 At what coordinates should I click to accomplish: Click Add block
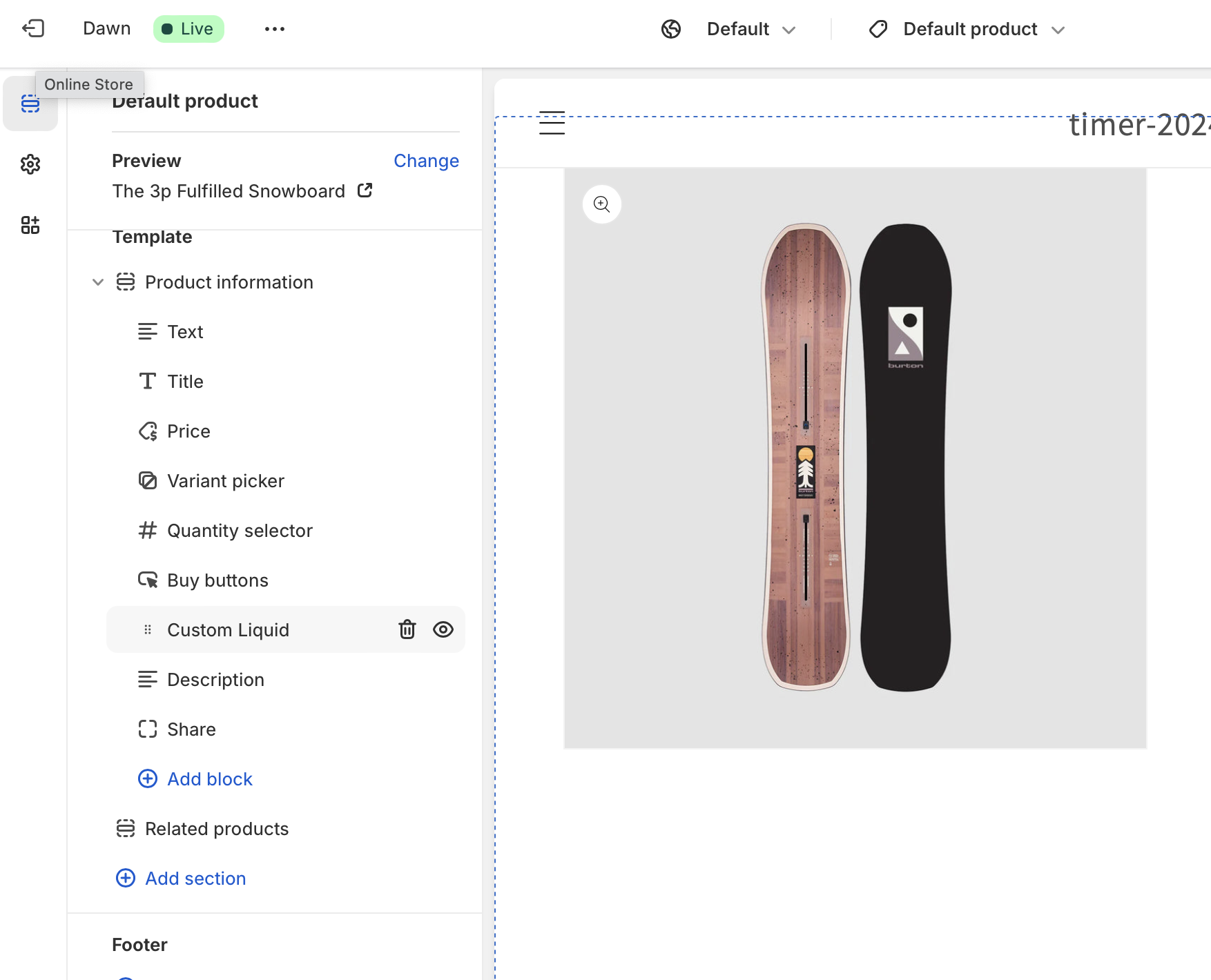196,779
